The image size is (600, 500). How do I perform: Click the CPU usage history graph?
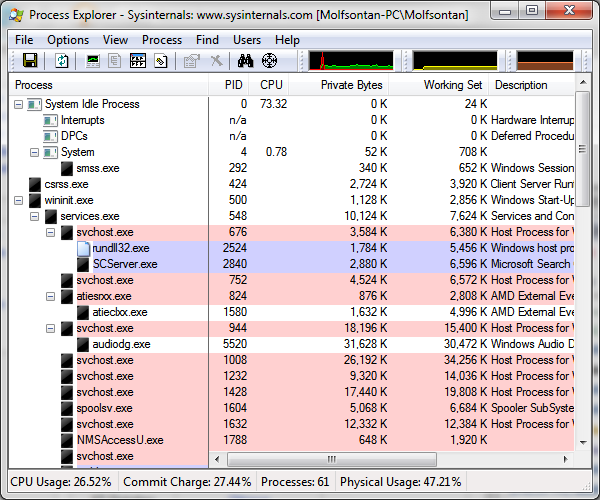(351, 60)
